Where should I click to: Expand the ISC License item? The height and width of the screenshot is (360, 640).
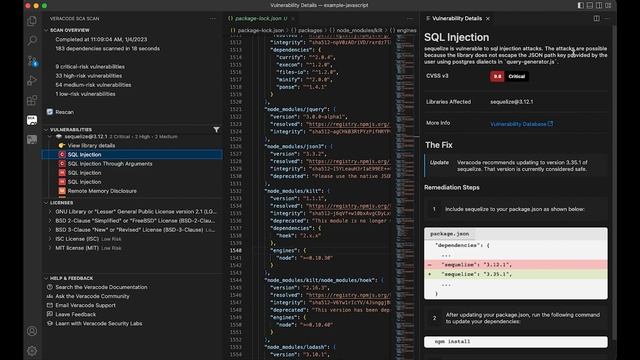coord(51,239)
